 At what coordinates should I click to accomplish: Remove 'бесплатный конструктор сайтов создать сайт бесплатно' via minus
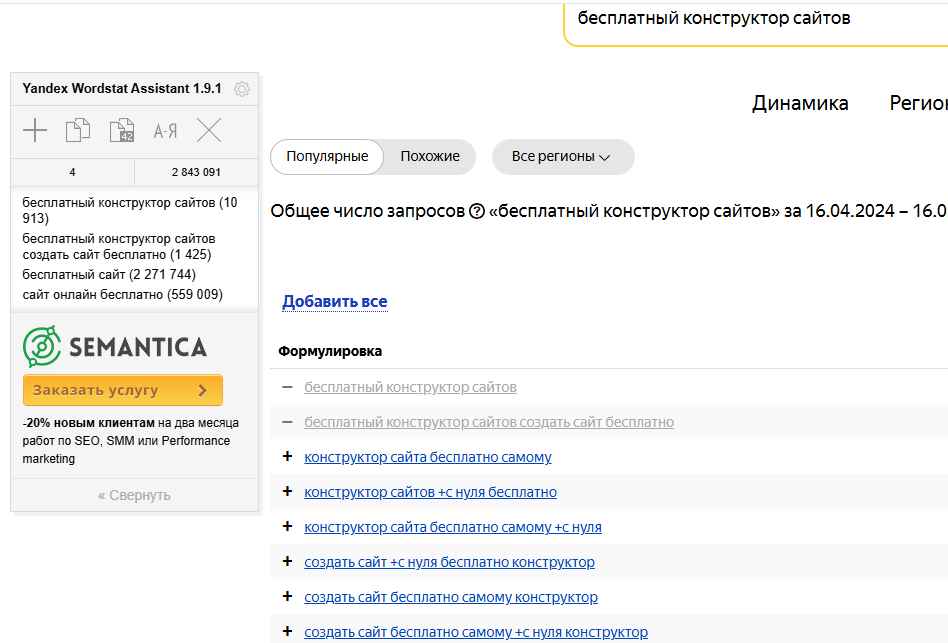287,422
